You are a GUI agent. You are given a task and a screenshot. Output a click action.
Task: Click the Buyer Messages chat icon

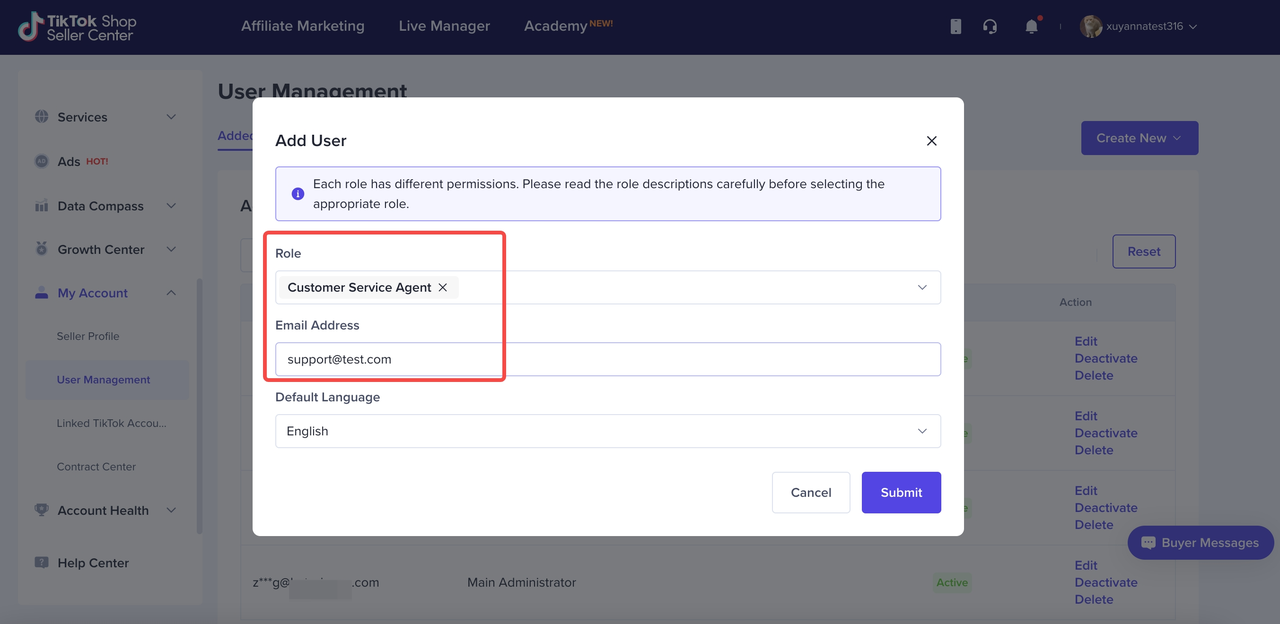point(1148,543)
